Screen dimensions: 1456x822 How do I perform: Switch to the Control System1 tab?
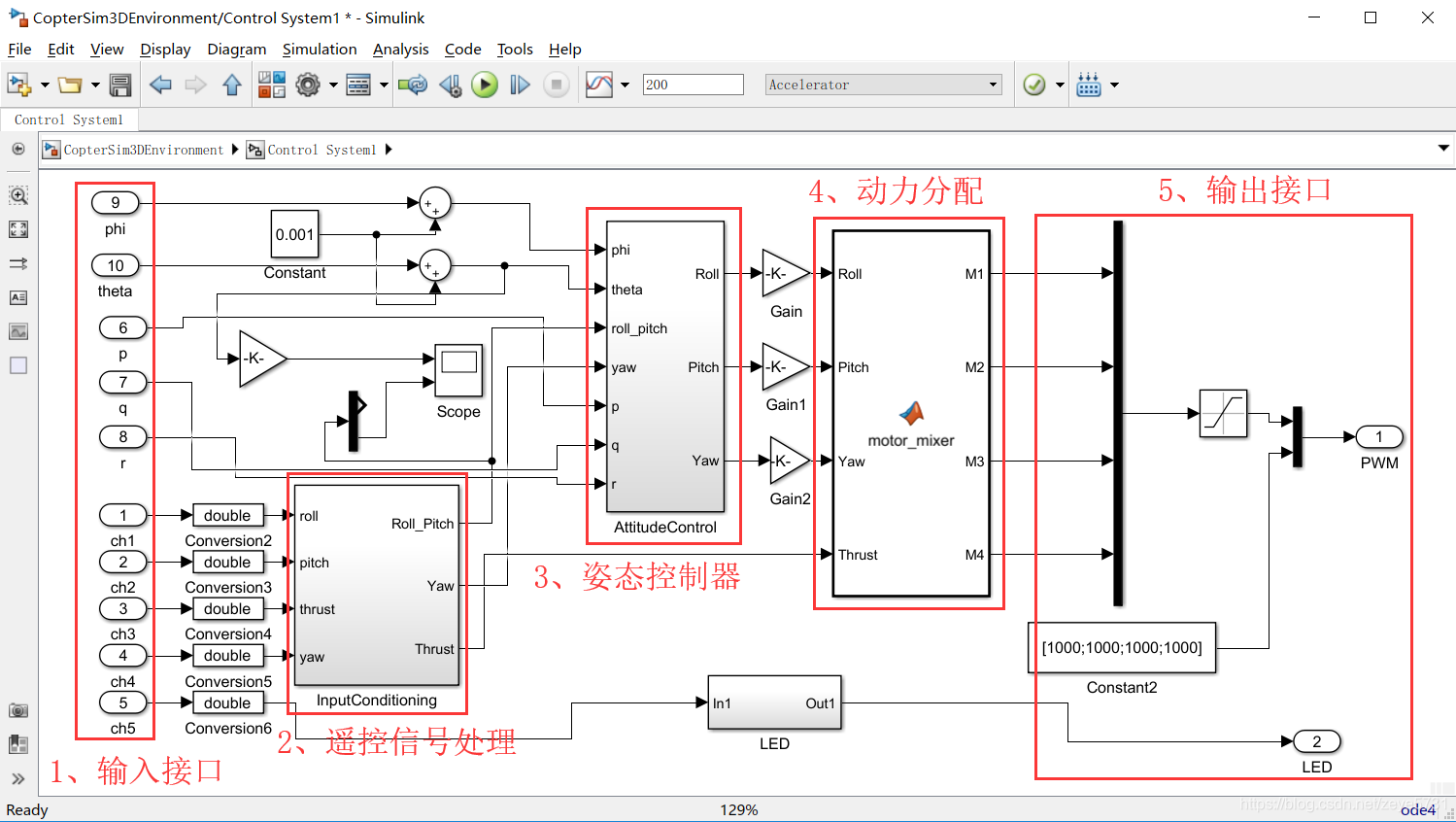(68, 120)
